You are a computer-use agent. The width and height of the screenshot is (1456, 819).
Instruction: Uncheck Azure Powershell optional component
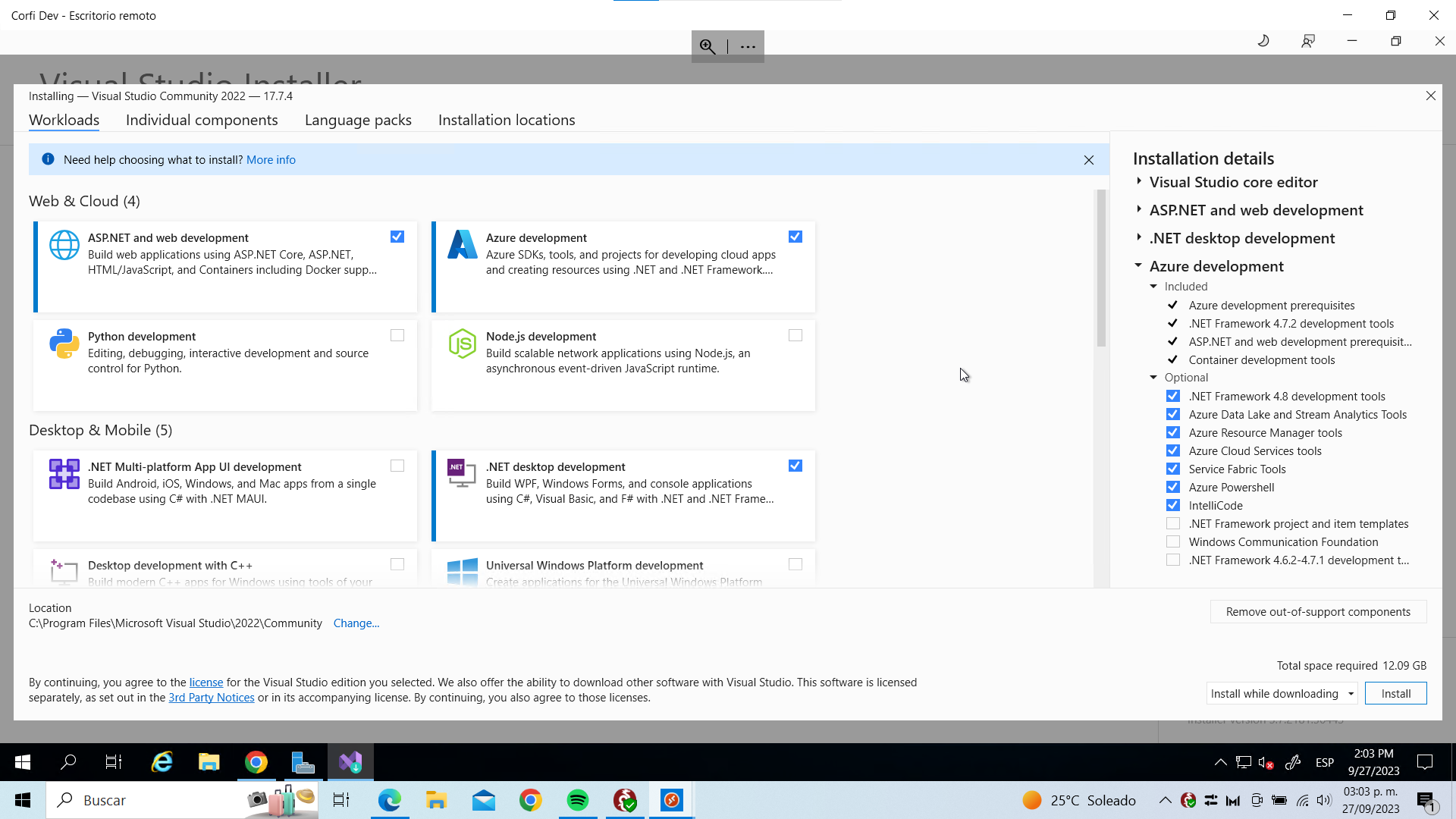coord(1173,487)
